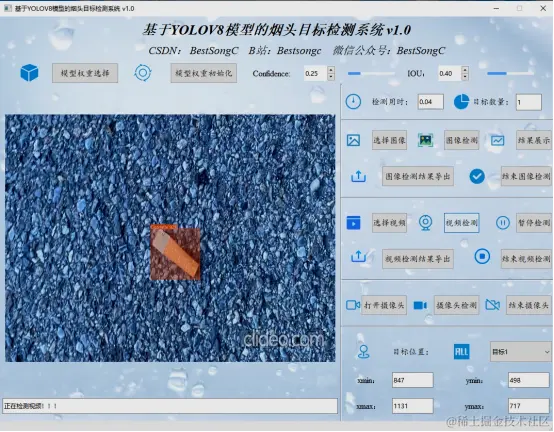
Task: Click the 'Confidence:' label
Action: tap(271, 73)
